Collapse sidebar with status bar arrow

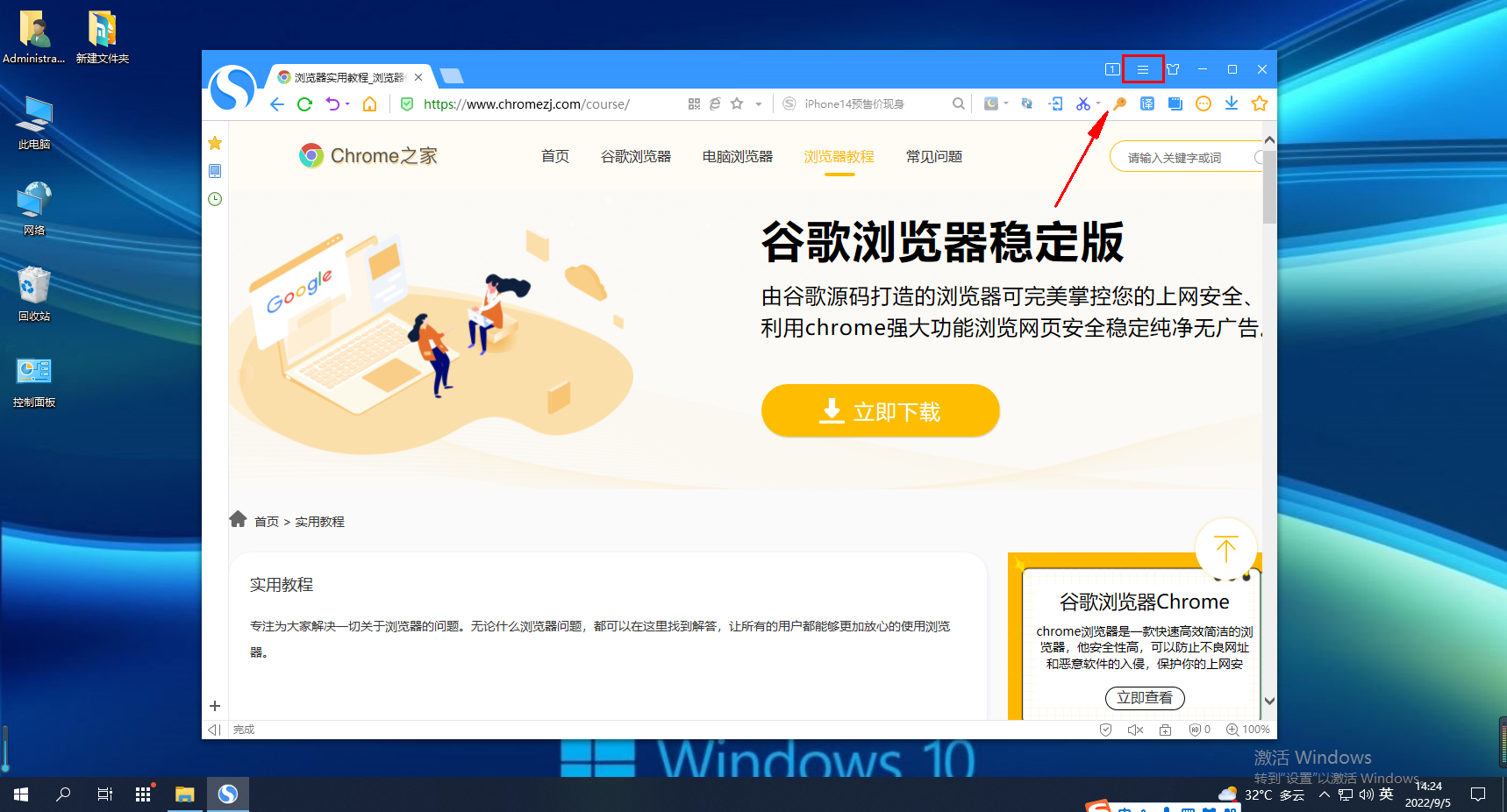pos(214,730)
